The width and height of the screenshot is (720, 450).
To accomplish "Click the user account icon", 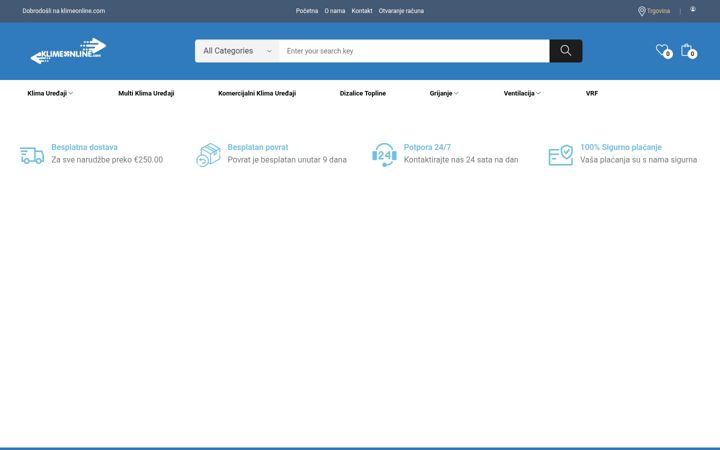I will tap(693, 9).
